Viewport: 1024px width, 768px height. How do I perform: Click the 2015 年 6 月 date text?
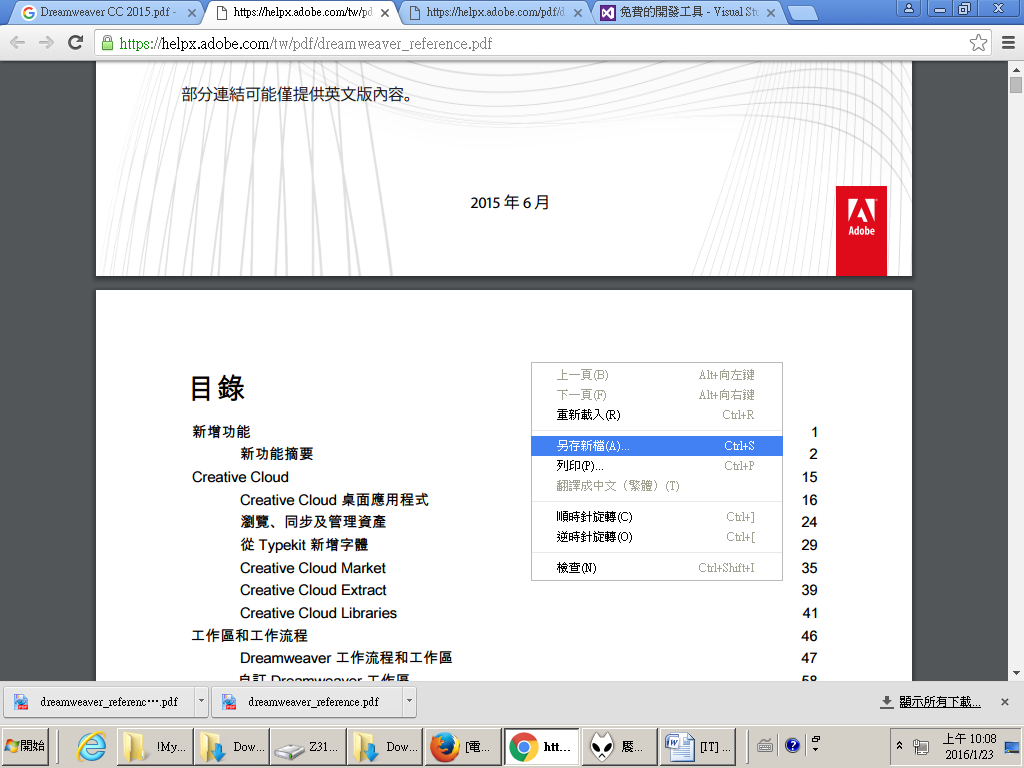click(x=509, y=203)
